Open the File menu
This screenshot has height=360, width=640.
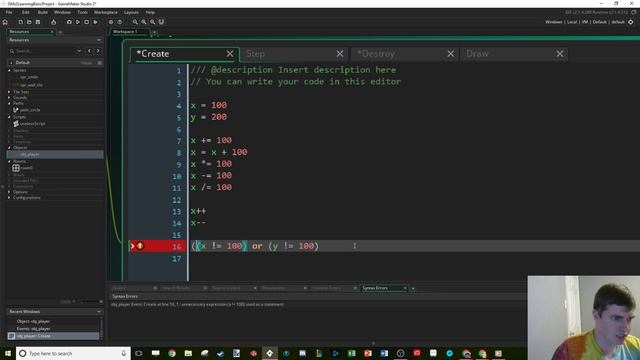click(9, 12)
